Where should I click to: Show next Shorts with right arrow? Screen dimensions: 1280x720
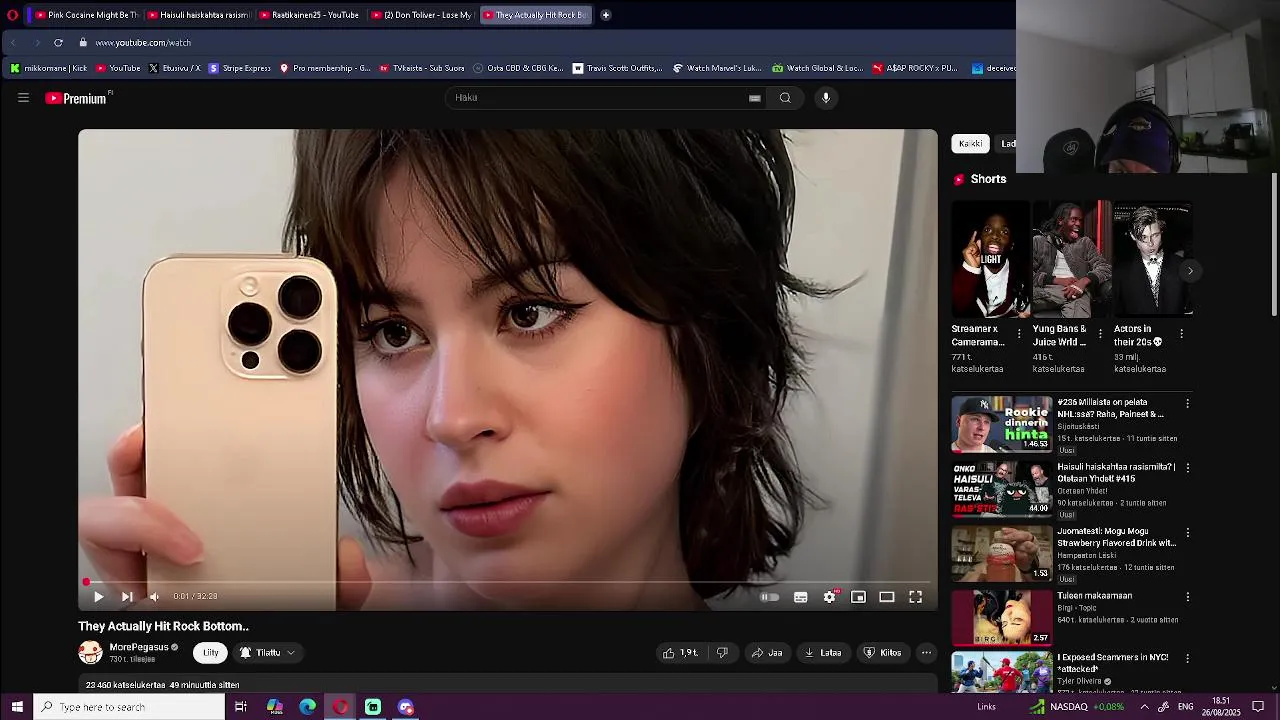pyautogui.click(x=1190, y=271)
